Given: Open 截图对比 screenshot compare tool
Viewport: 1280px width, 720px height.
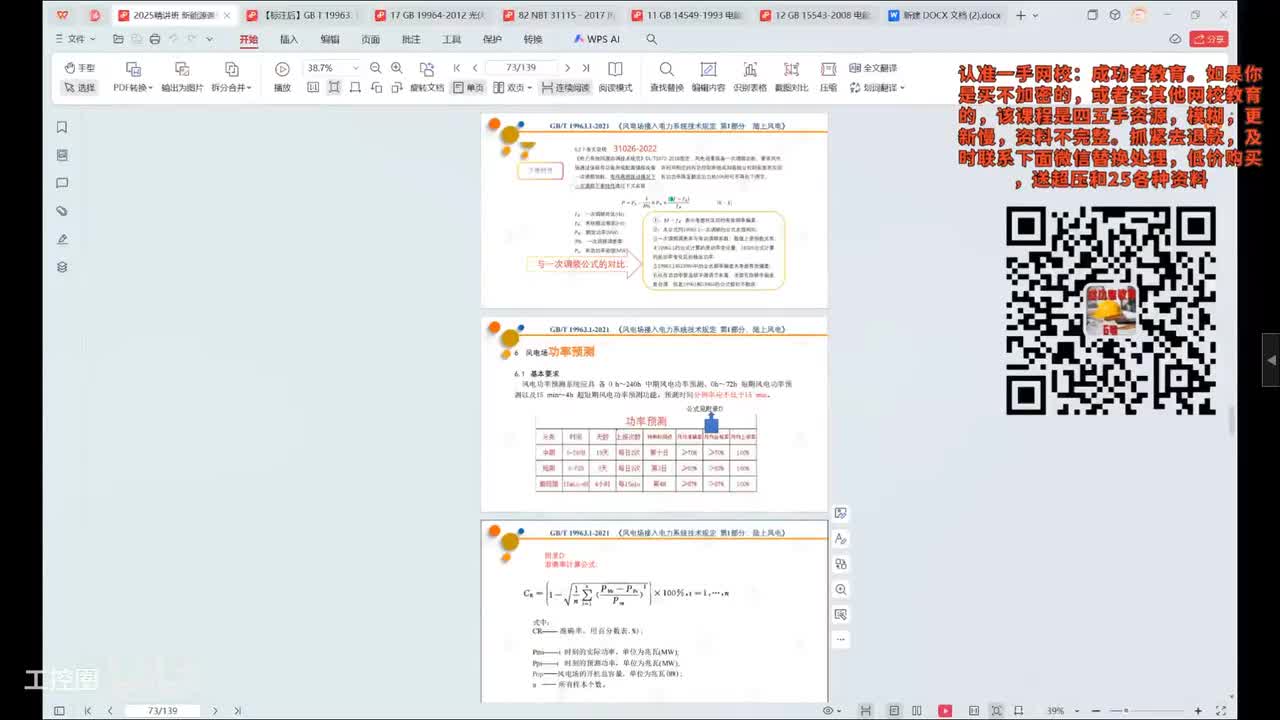Looking at the screenshot, I should pyautogui.click(x=791, y=77).
